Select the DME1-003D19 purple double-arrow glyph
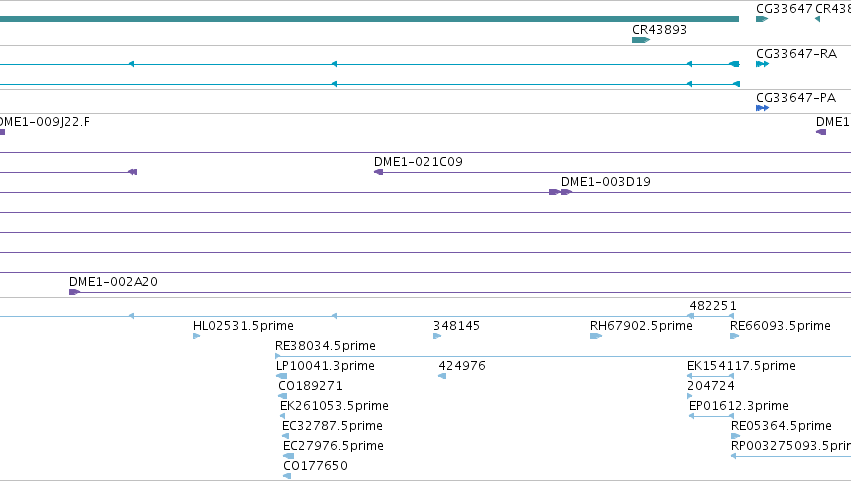 point(561,192)
